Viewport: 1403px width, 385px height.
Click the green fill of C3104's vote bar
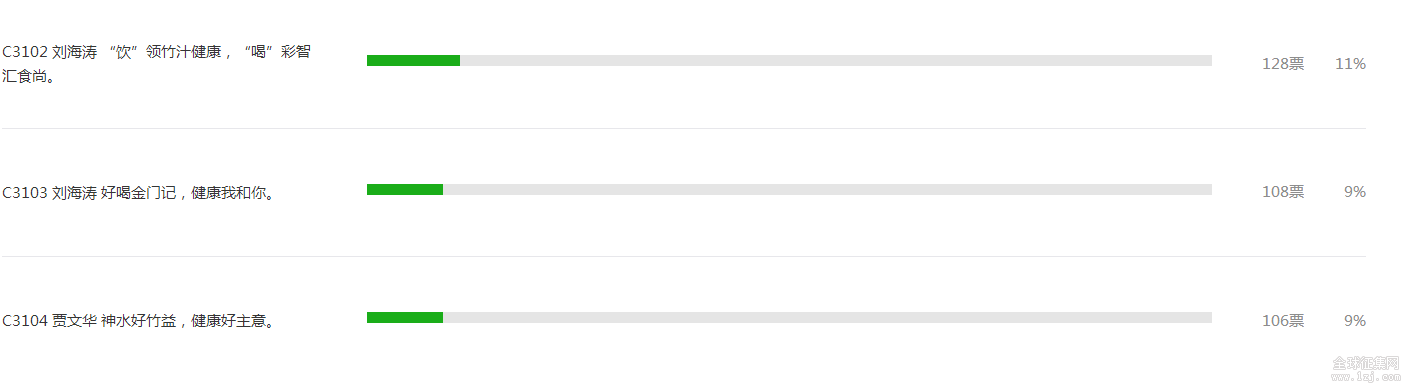pos(405,317)
